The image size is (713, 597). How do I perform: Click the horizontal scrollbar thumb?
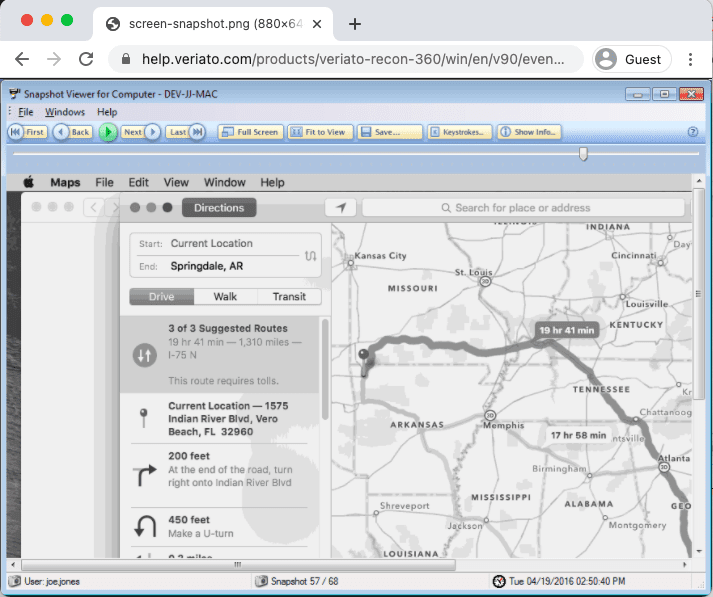pos(238,565)
